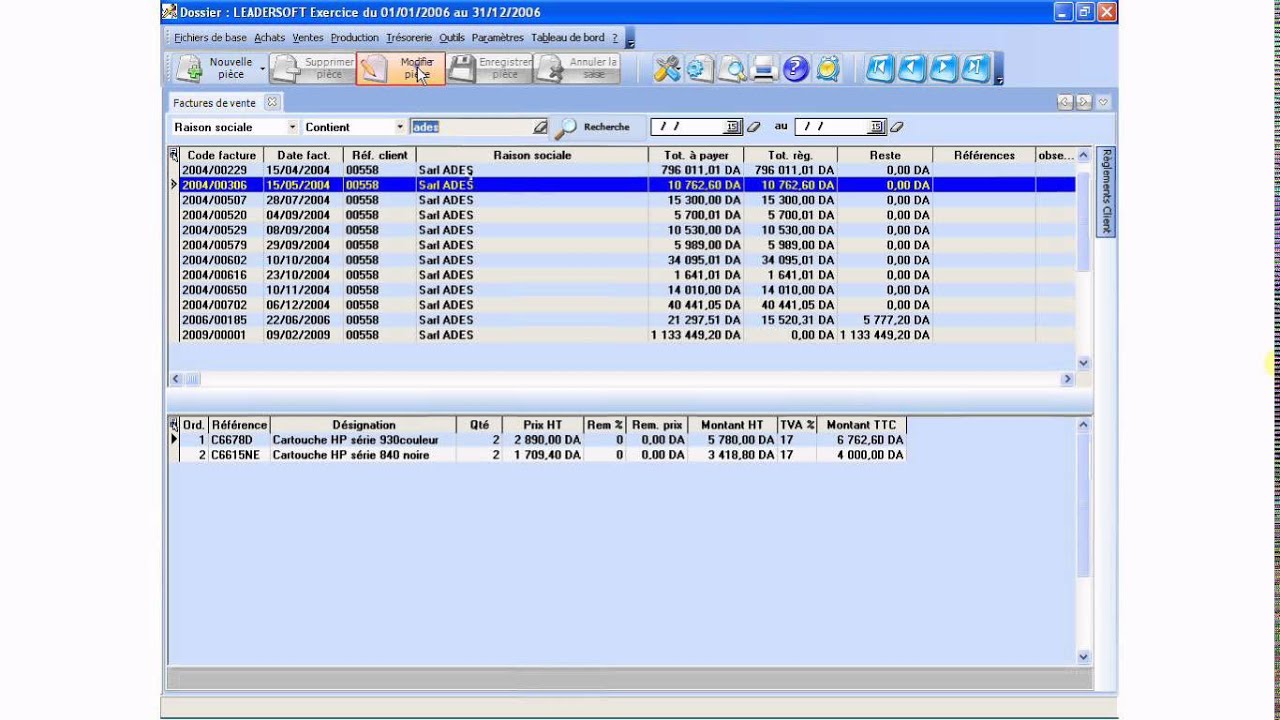1280x720 pixels.
Task: Open the tools wrench-and-screwdriver icon
Action: (667, 68)
